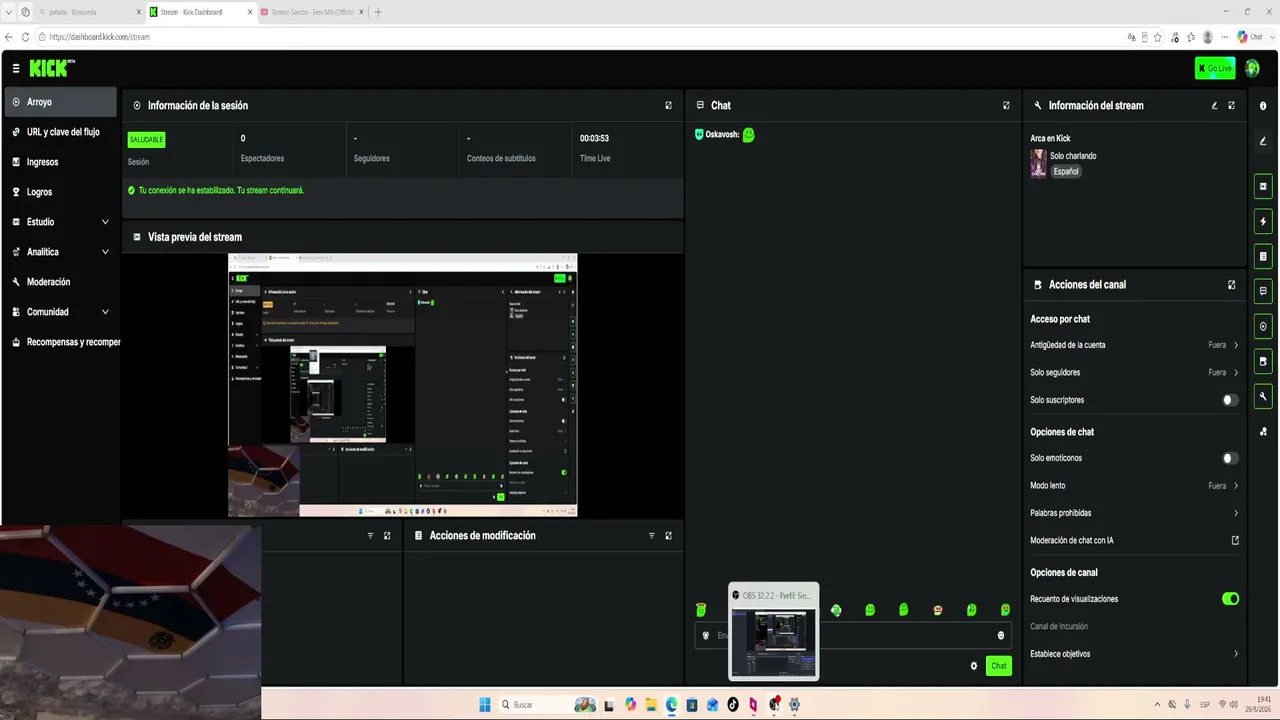Click the 00:03:53 Time Live value
Viewport: 1280px width, 720px height.
point(594,139)
